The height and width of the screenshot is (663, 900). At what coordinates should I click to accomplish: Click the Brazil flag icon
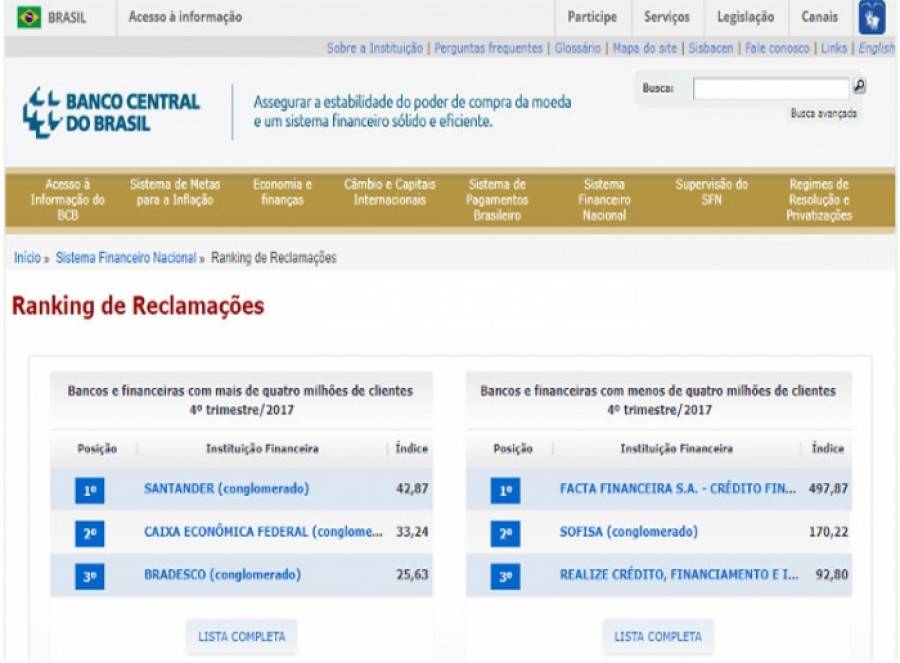[x=29, y=17]
